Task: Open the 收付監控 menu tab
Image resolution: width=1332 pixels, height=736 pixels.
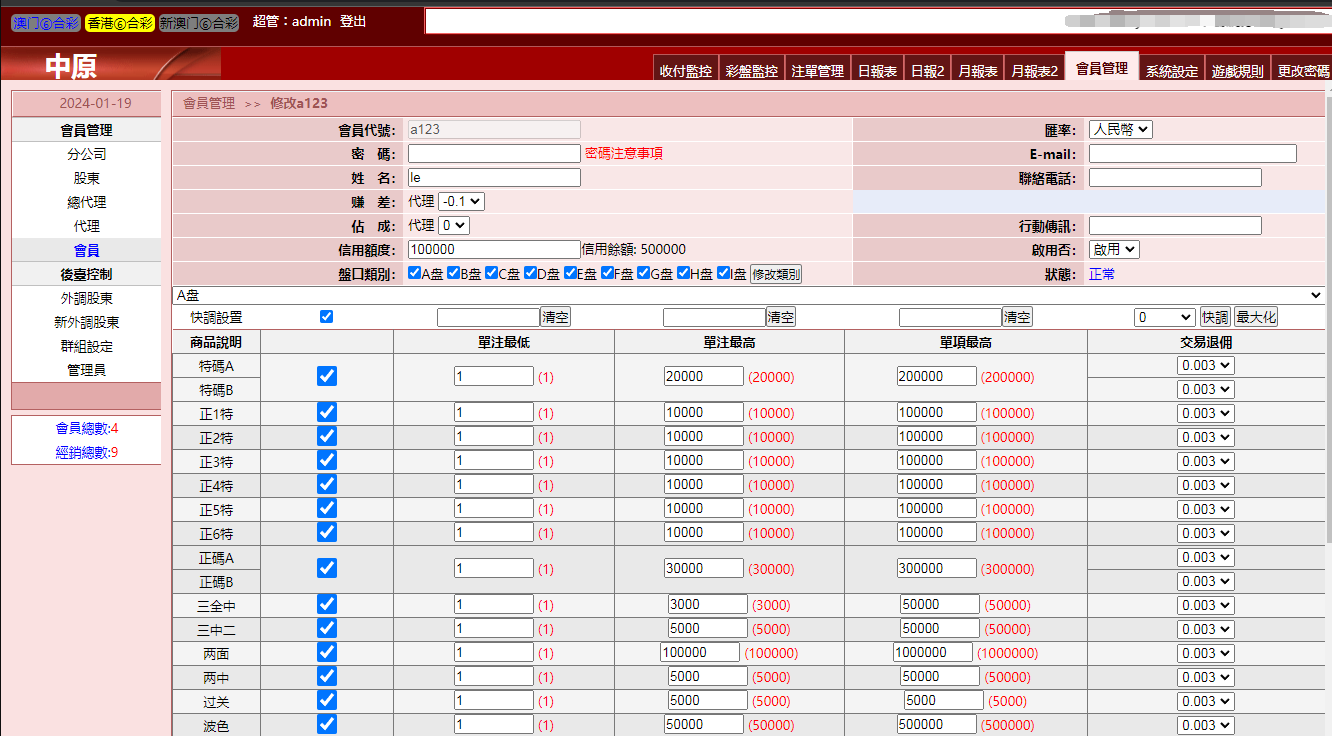Action: [685, 71]
